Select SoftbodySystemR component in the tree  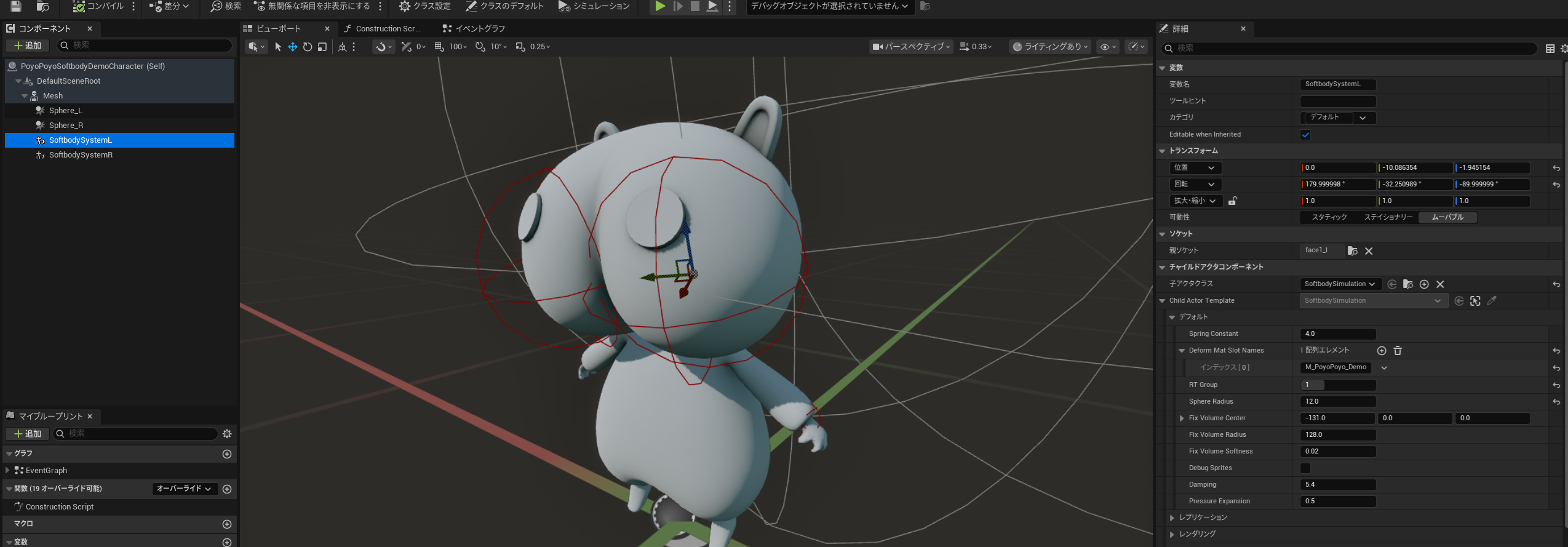pyautogui.click(x=81, y=155)
